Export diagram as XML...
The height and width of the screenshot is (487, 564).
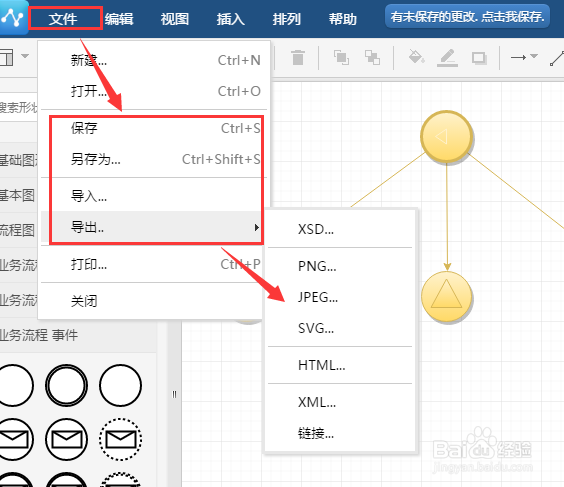tap(340, 402)
